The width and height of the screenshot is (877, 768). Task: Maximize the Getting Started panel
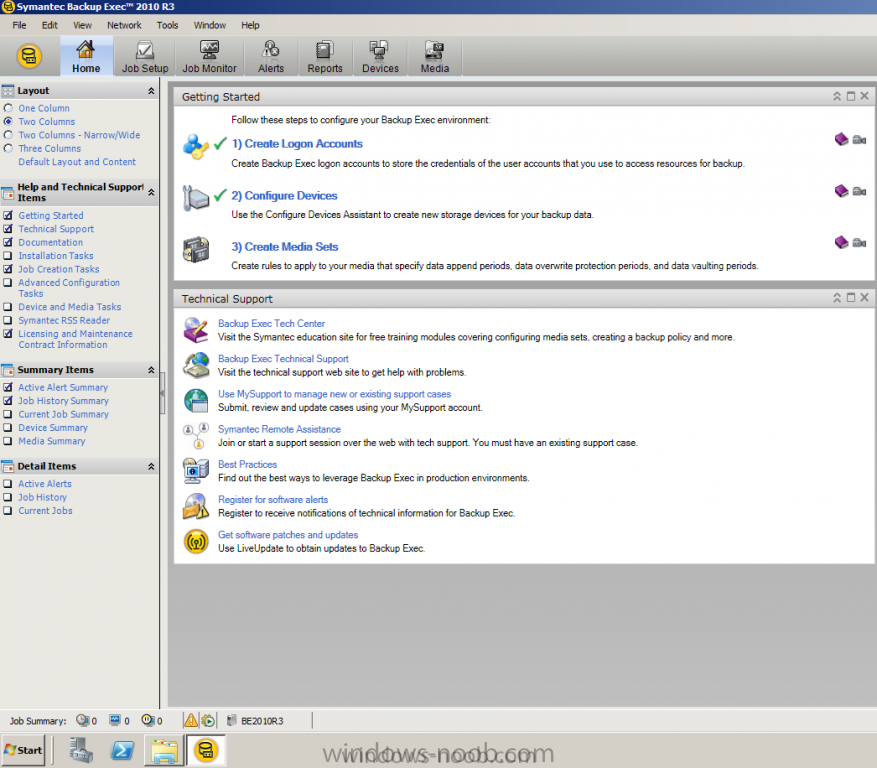pos(851,96)
